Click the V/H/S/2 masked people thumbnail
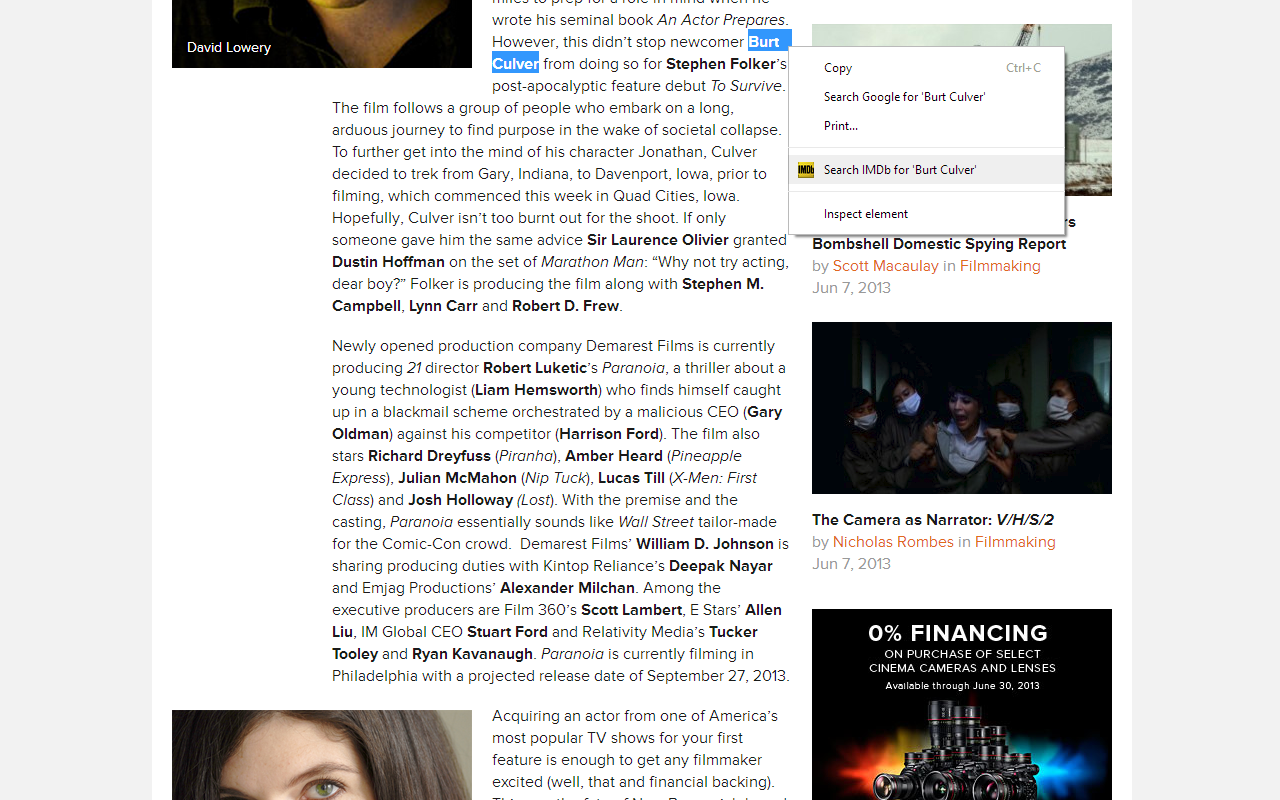The image size is (1280, 800). pyautogui.click(x=961, y=408)
